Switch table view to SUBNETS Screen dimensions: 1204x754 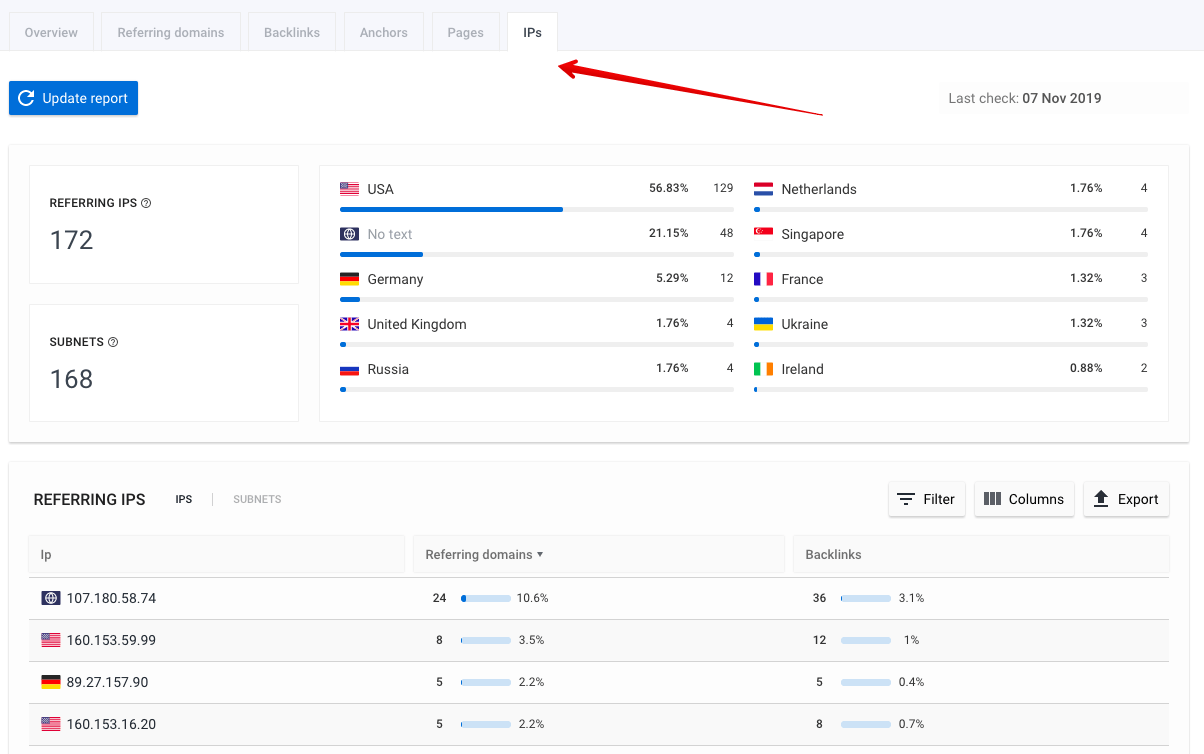(x=257, y=499)
